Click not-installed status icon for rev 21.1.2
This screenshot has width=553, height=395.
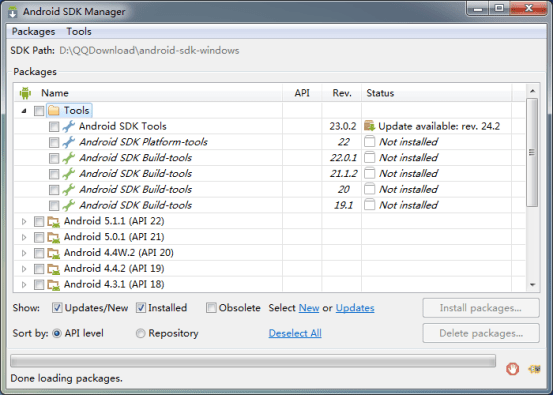click(x=369, y=173)
